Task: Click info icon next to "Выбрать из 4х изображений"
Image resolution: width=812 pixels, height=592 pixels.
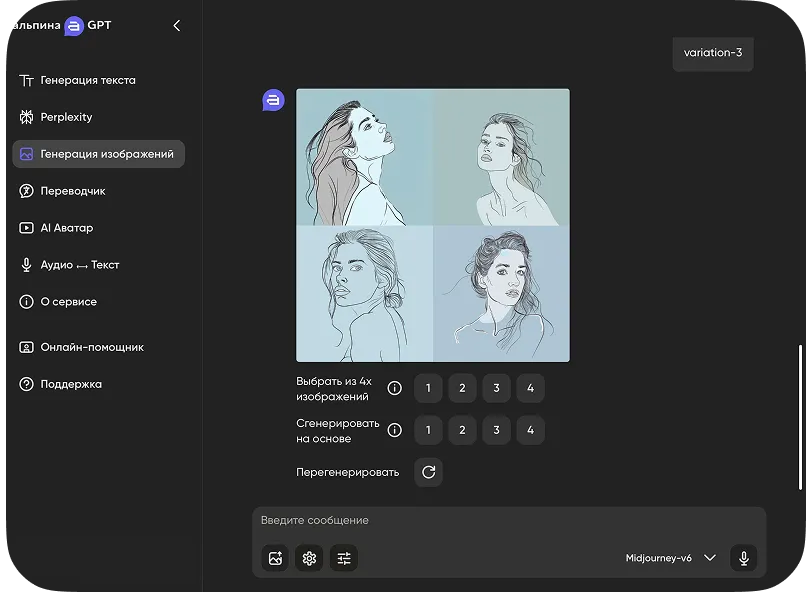Action: point(394,389)
